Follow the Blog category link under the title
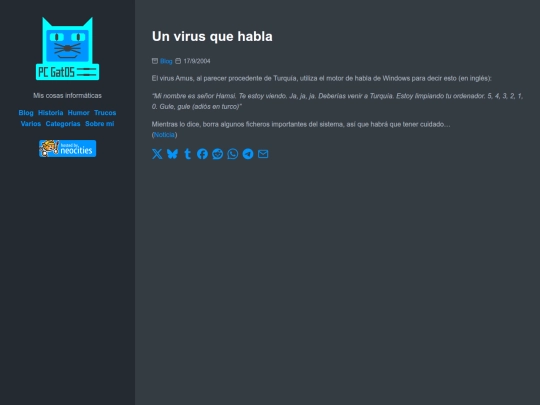The image size is (540, 405). tap(166, 61)
